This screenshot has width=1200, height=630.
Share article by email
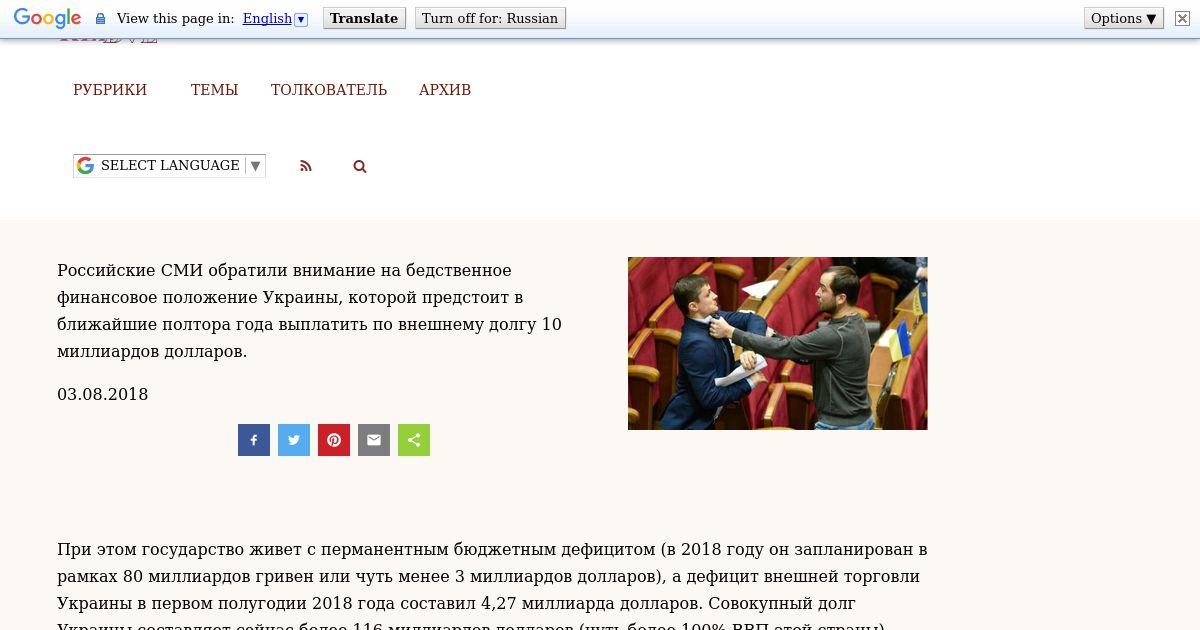(374, 440)
